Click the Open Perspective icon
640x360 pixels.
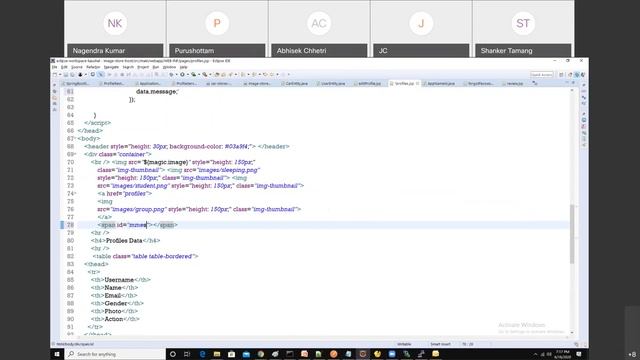pyautogui.click(x=562, y=75)
